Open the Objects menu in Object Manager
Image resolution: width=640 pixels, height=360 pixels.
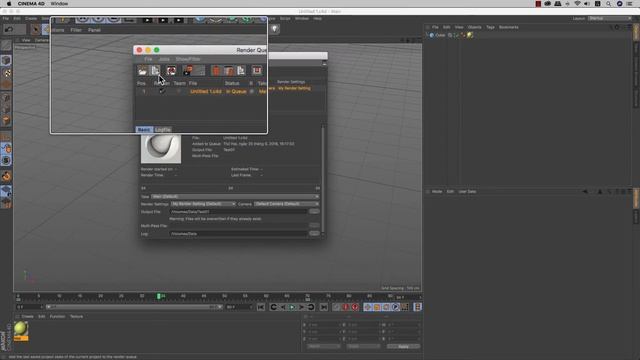click(474, 27)
